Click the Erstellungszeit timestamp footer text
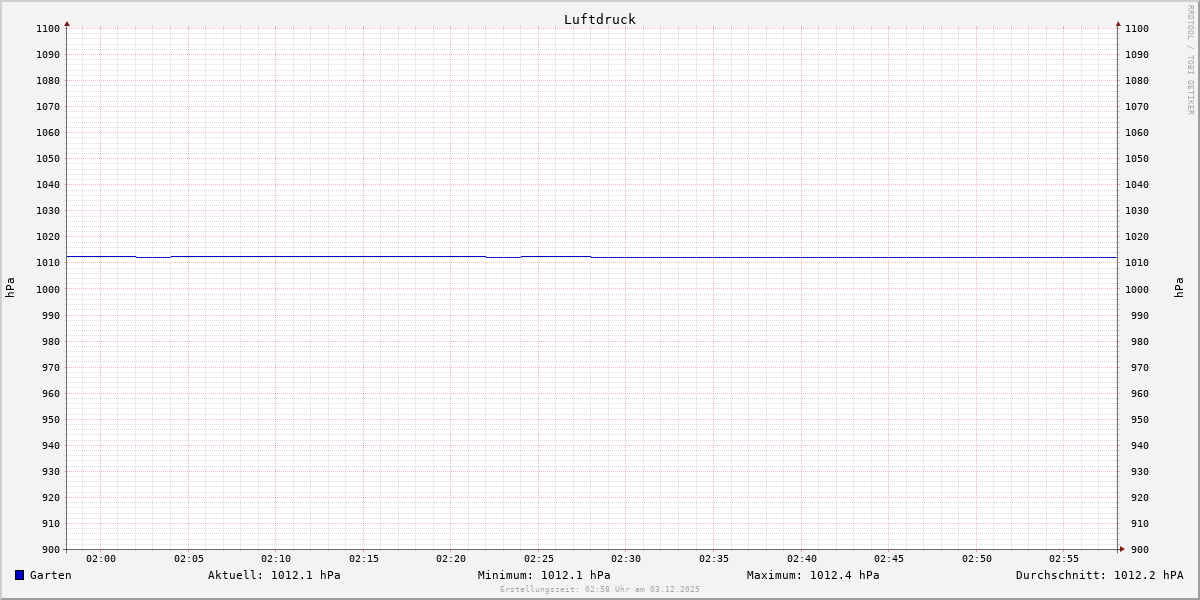The width and height of the screenshot is (1200, 600). 600,589
